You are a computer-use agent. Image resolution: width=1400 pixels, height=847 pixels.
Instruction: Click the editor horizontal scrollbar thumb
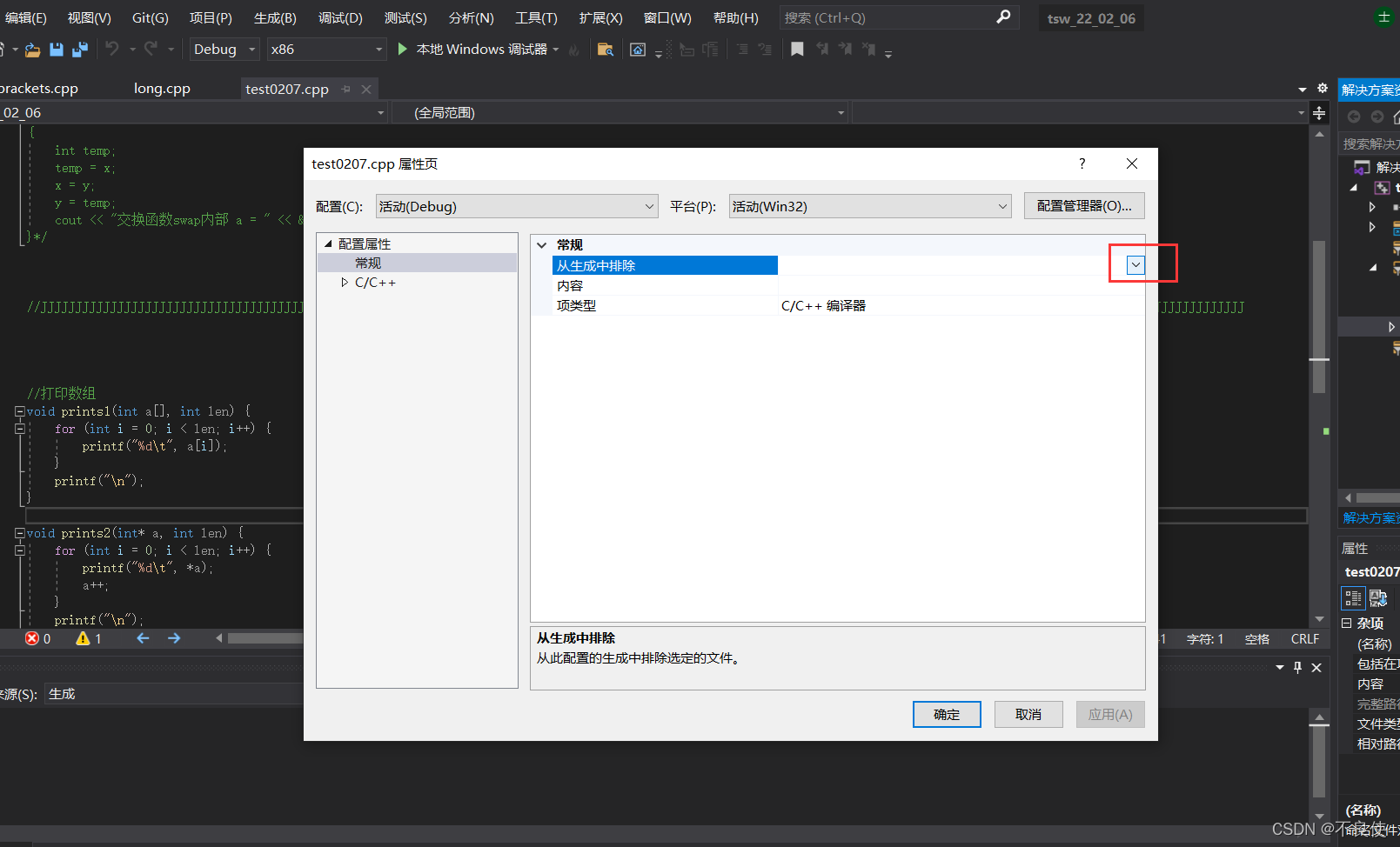click(x=265, y=638)
